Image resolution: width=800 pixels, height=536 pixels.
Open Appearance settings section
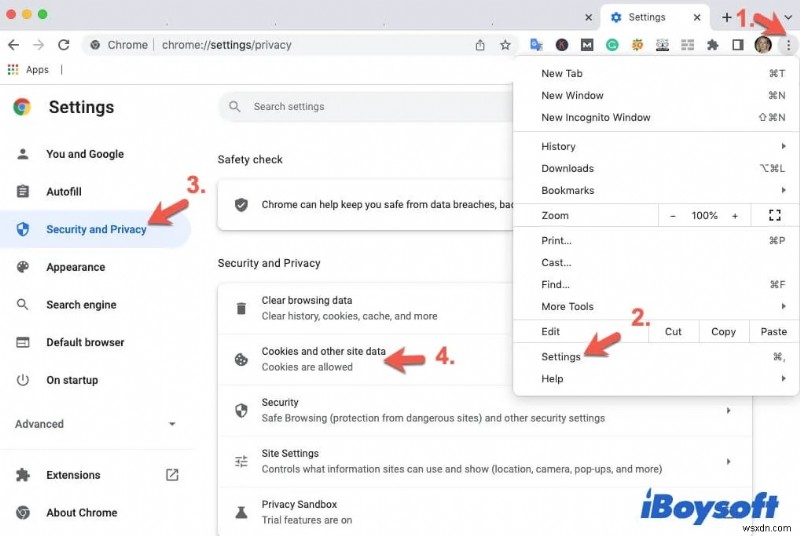point(76,267)
